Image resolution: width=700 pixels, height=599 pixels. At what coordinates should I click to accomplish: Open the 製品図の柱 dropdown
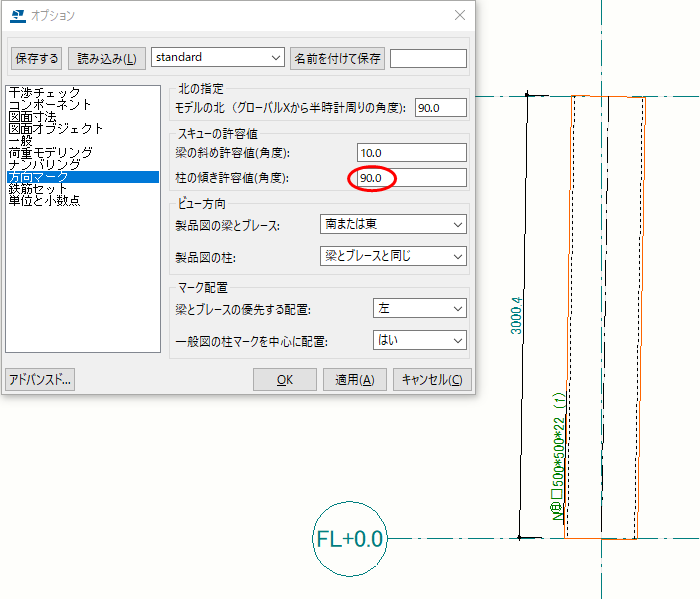(393, 256)
